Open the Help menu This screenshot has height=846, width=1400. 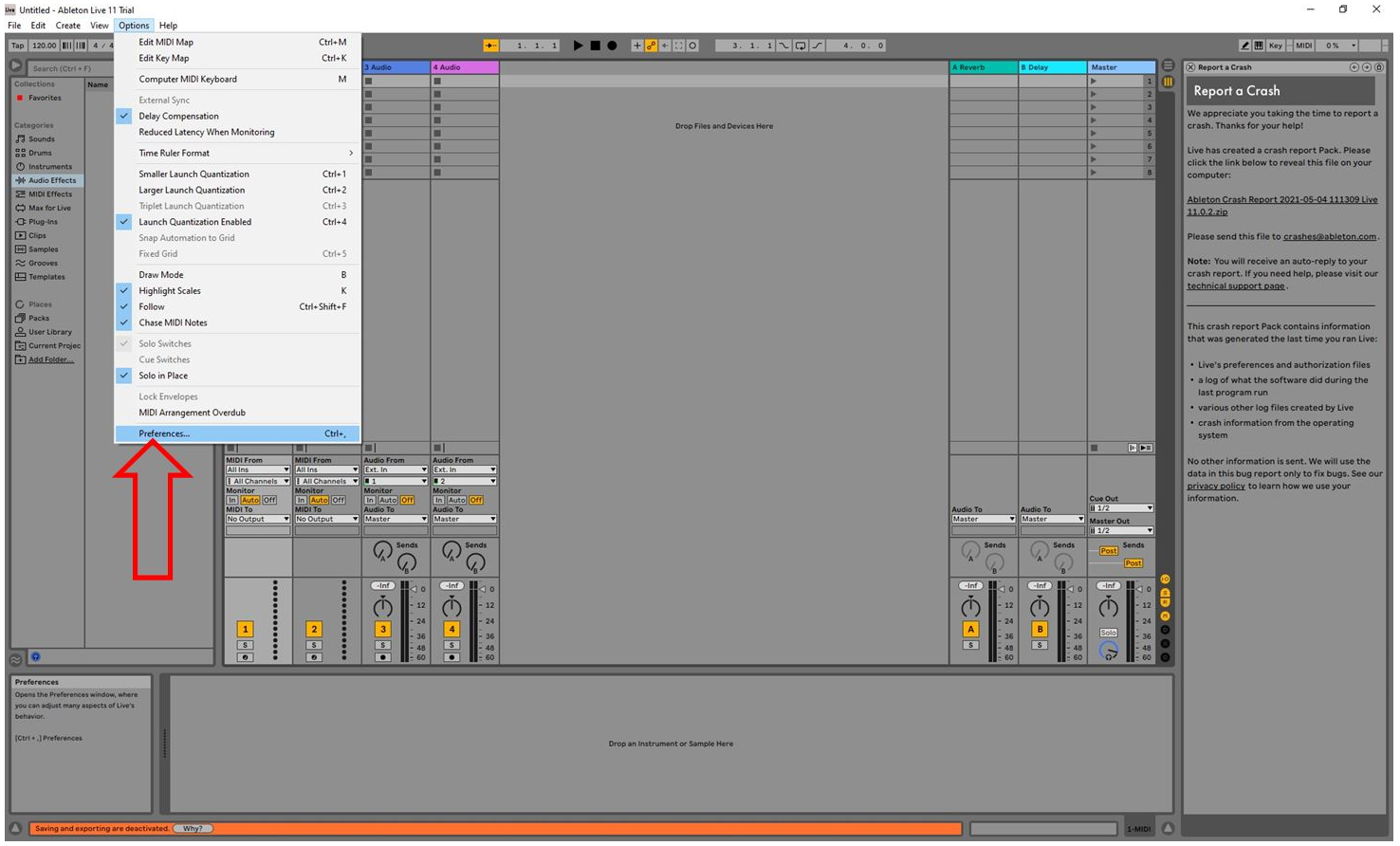click(168, 26)
